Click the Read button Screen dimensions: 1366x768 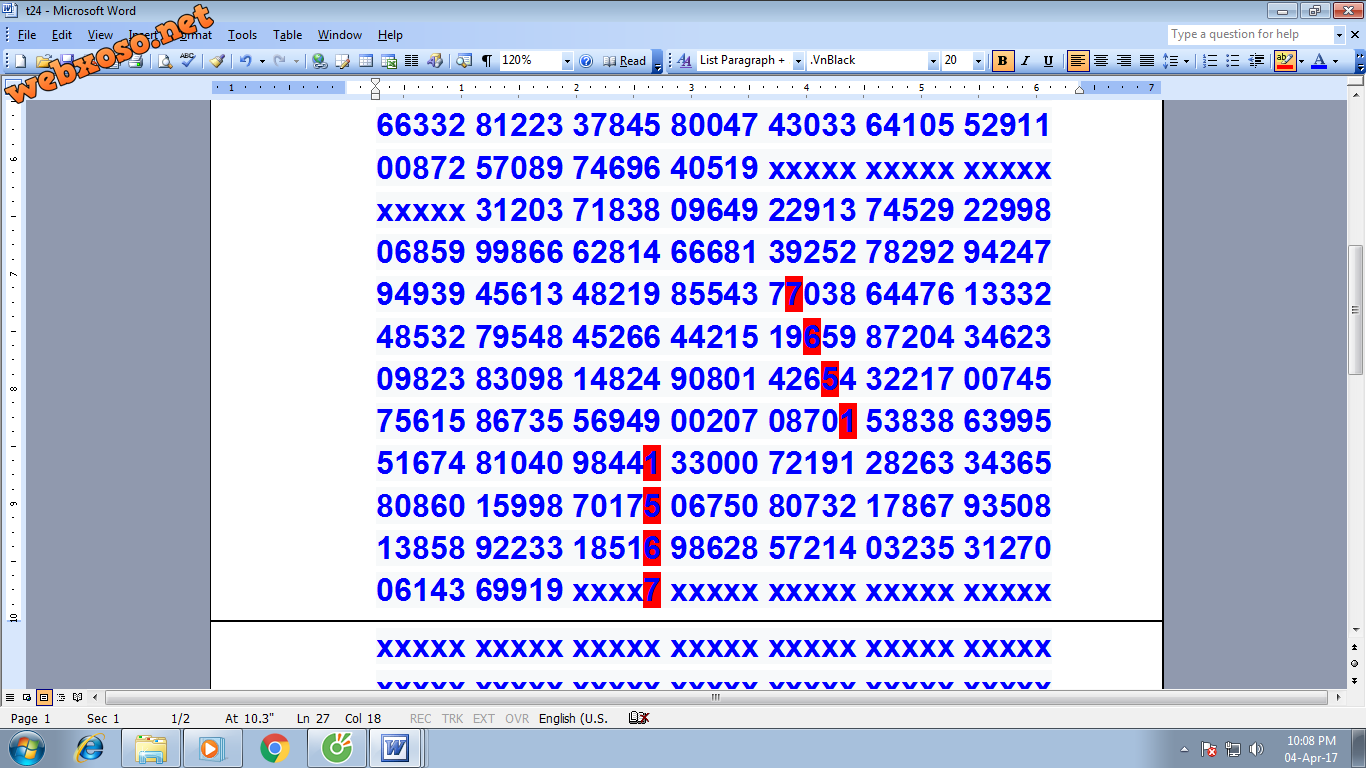tap(625, 61)
